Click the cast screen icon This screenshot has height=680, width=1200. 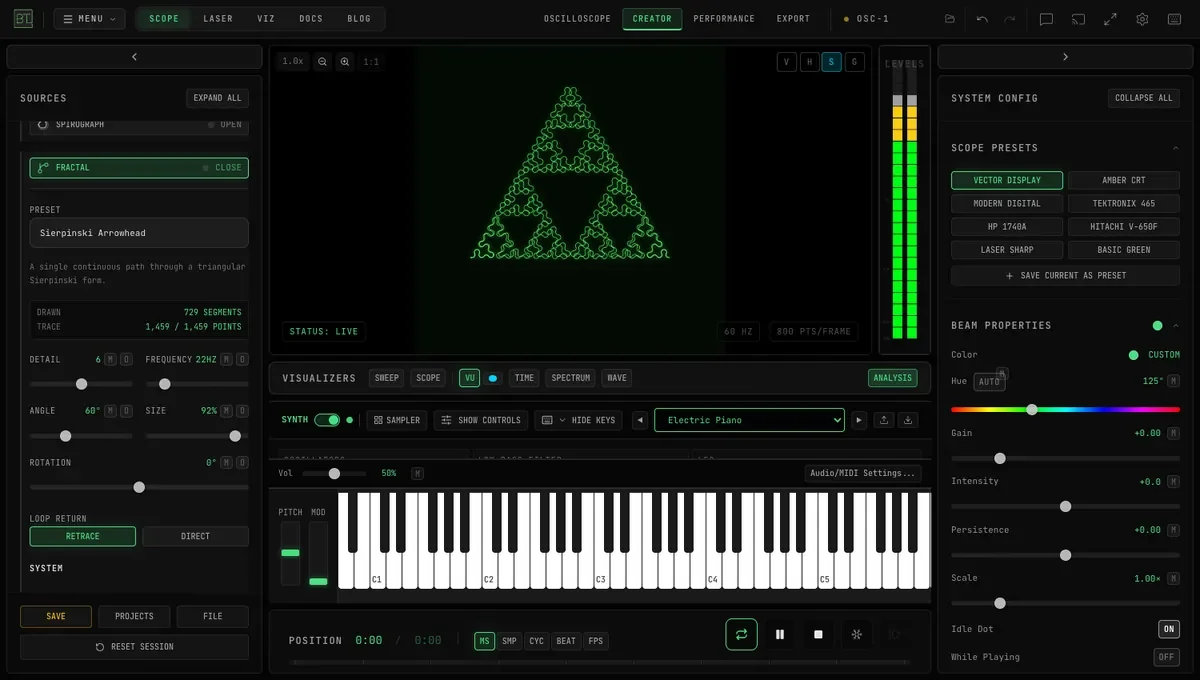click(x=1078, y=19)
